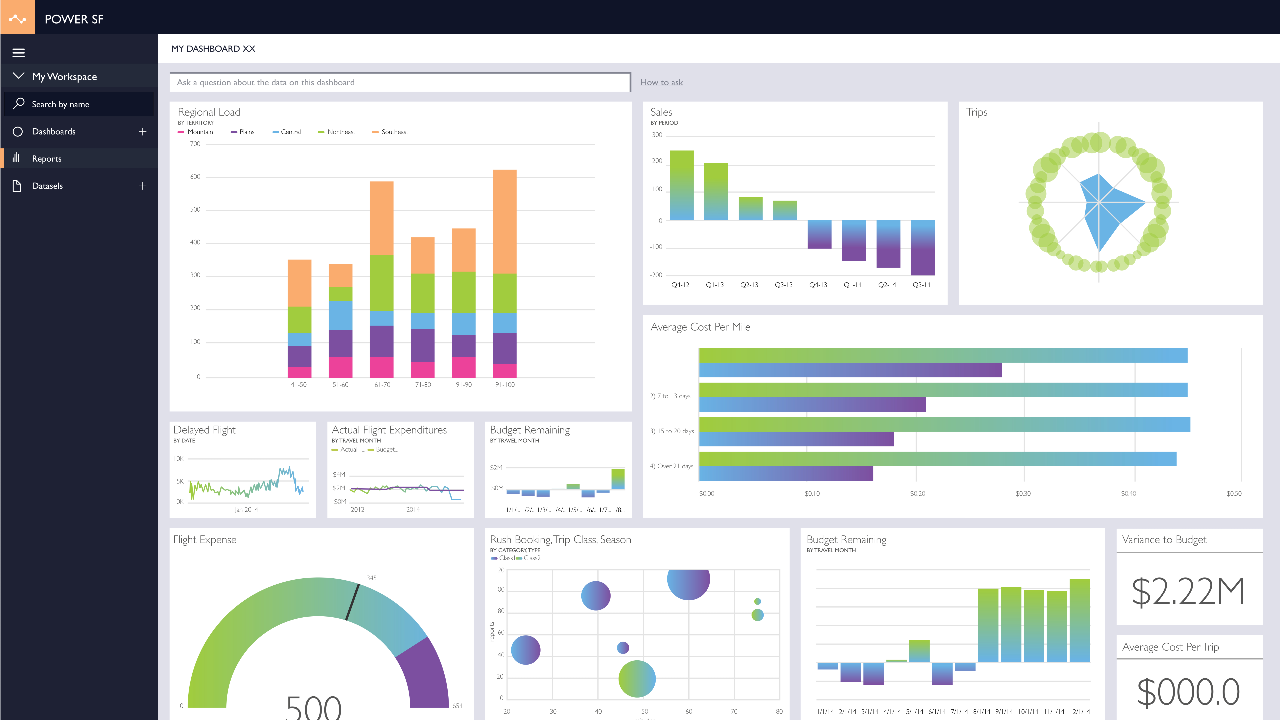Select the Average Cost Per Mile title
This screenshot has width=1280, height=720.
click(x=700, y=327)
